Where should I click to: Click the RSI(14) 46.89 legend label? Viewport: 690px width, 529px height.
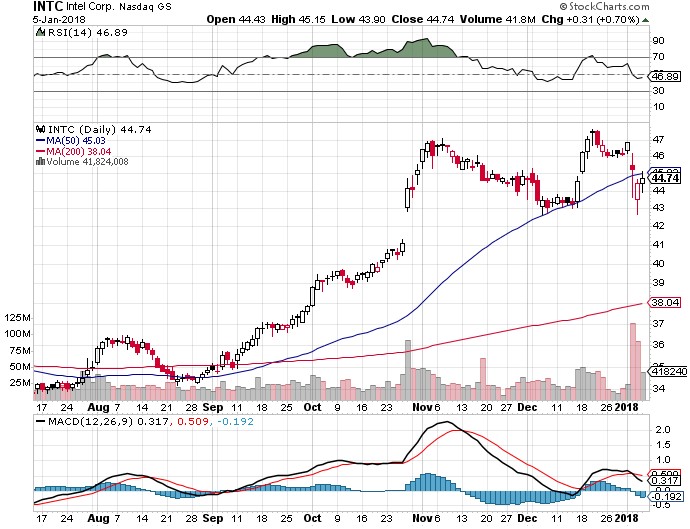[87, 32]
